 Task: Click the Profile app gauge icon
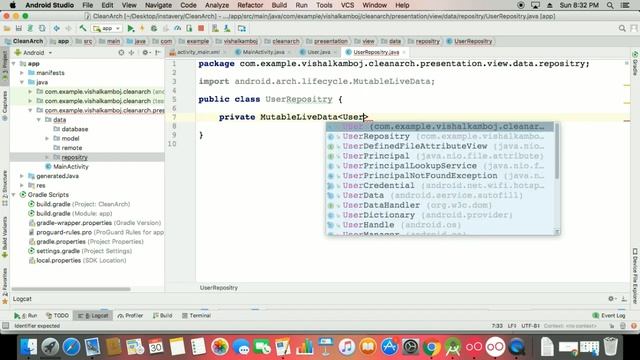tap(178, 29)
